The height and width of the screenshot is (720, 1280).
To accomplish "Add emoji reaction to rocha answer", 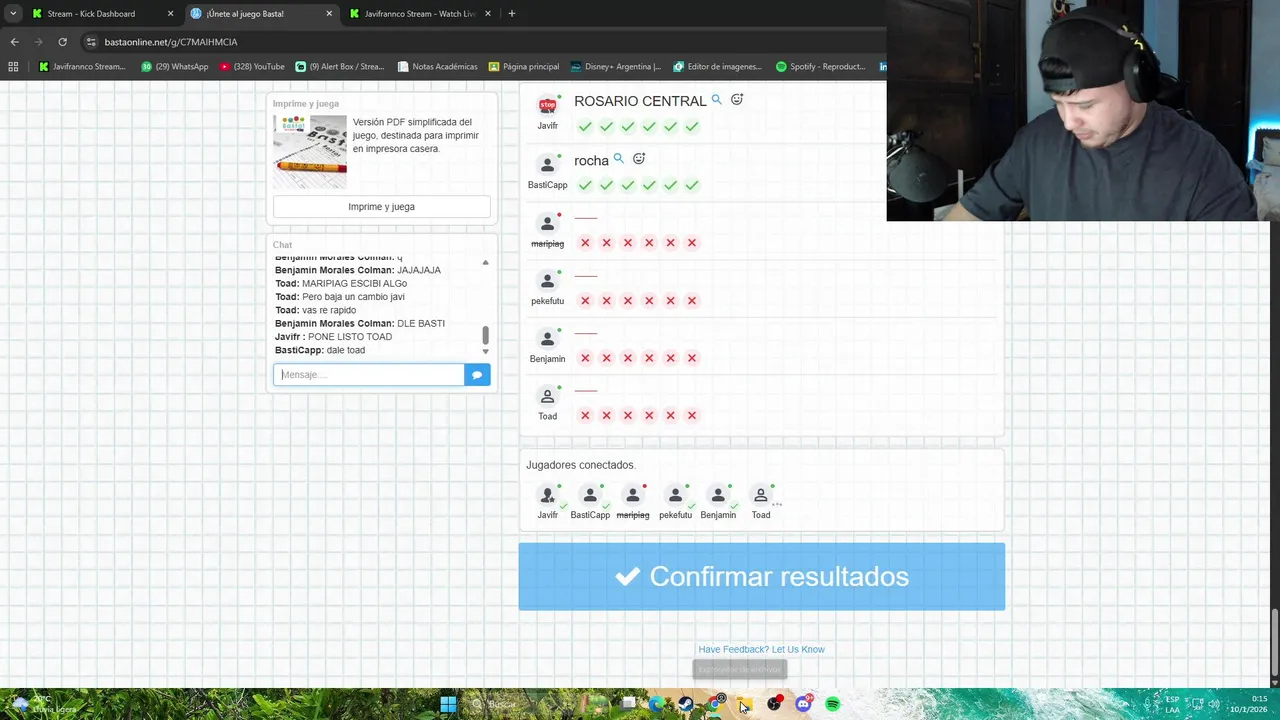I will coord(639,159).
